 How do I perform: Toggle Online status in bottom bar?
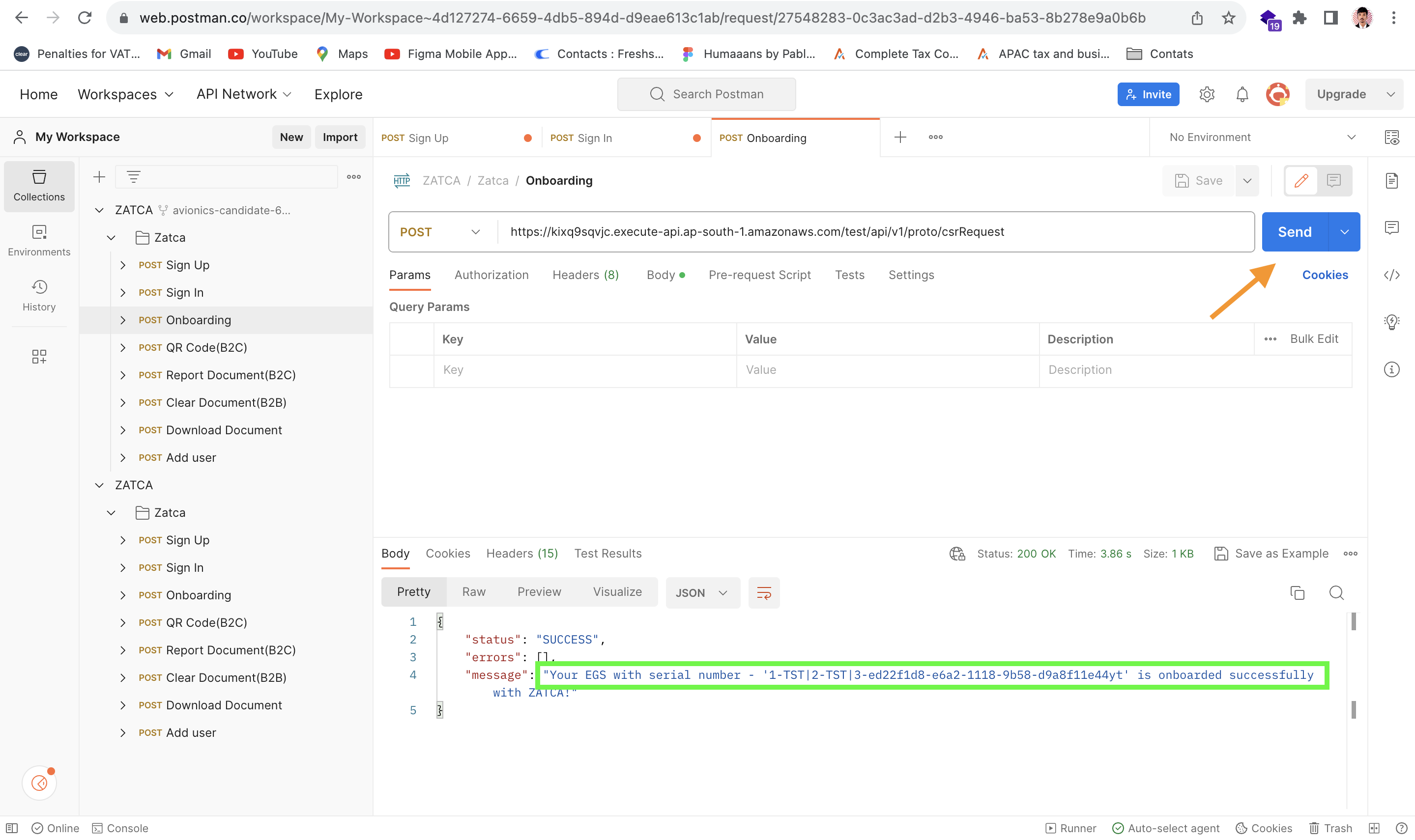point(55,828)
